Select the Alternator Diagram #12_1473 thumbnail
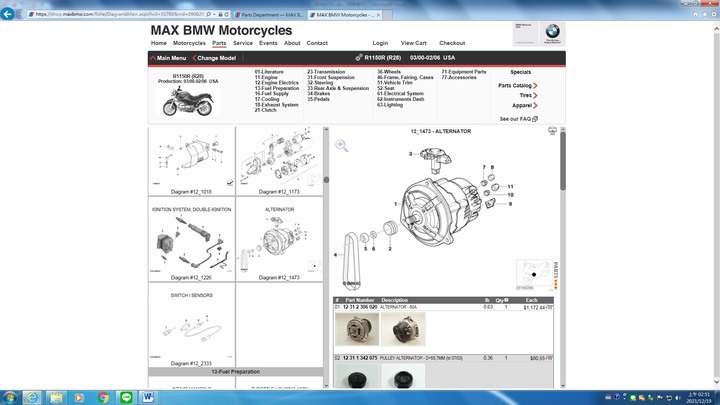The height and width of the screenshot is (405, 720). click(279, 239)
